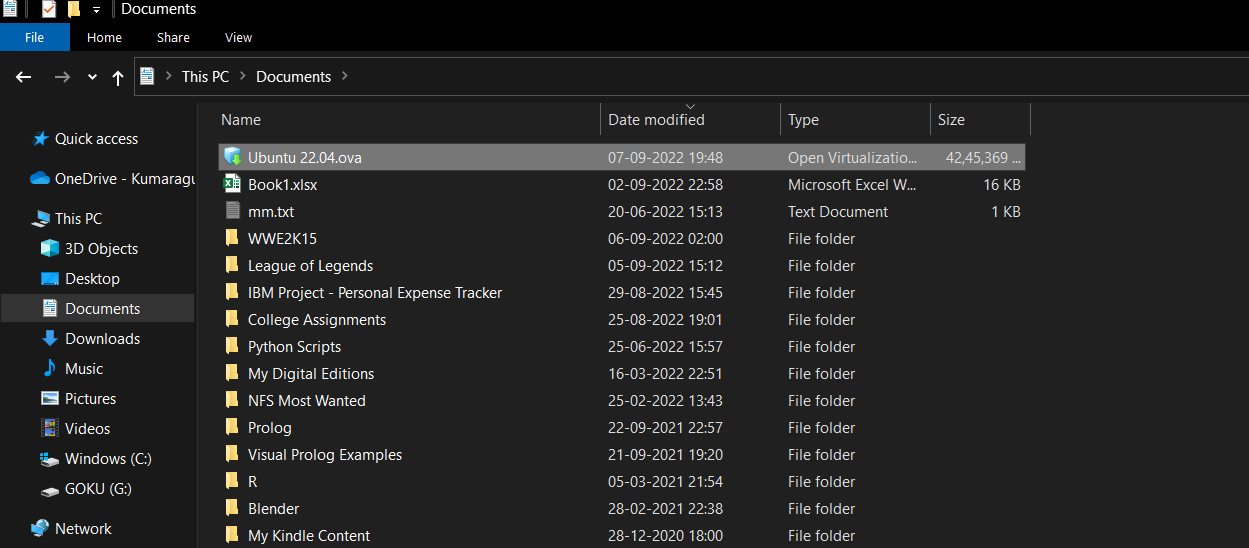The image size is (1249, 548).
Task: Open Desktop in the sidebar
Action: pyautogui.click(x=92, y=278)
